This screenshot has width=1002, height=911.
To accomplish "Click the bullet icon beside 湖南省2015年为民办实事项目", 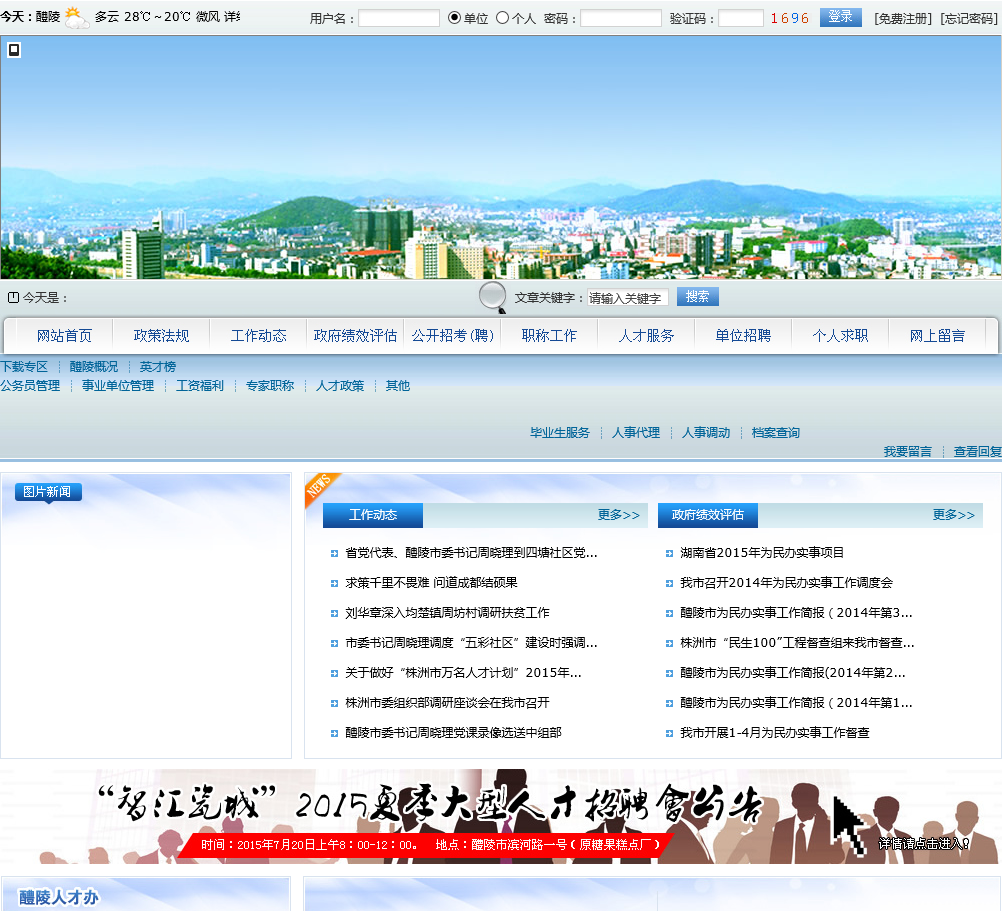I will point(669,553).
